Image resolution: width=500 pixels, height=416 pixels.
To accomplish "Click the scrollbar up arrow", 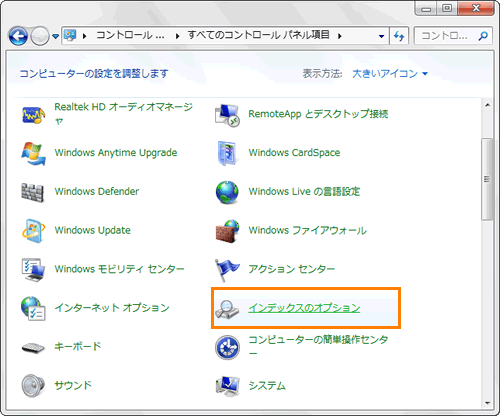I will pyautogui.click(x=487, y=106).
